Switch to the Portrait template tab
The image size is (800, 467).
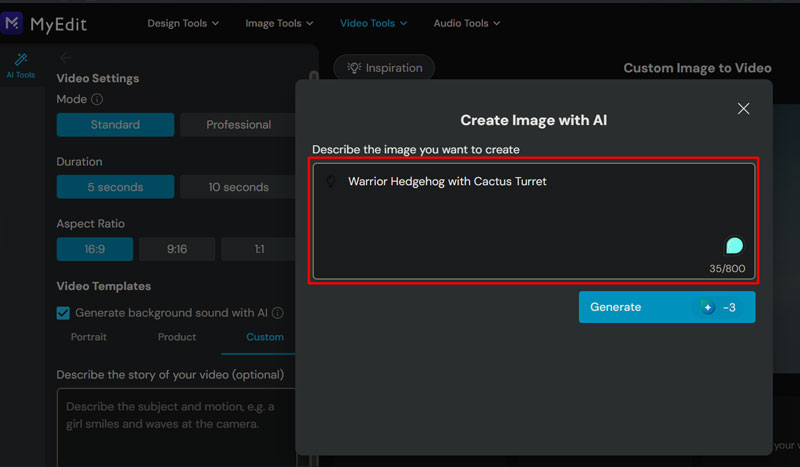(89, 337)
